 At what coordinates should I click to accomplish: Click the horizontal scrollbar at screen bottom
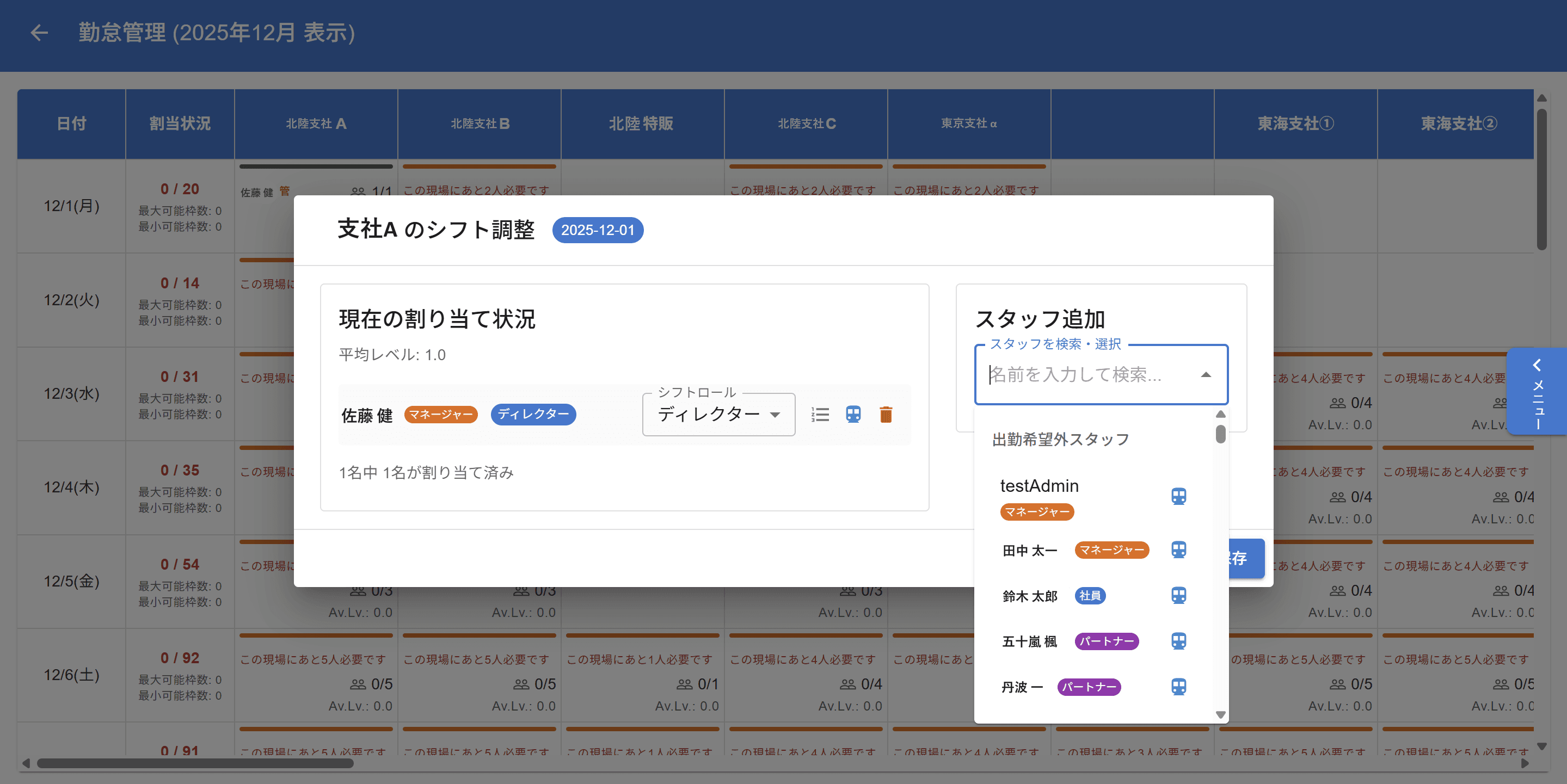pyautogui.click(x=195, y=764)
